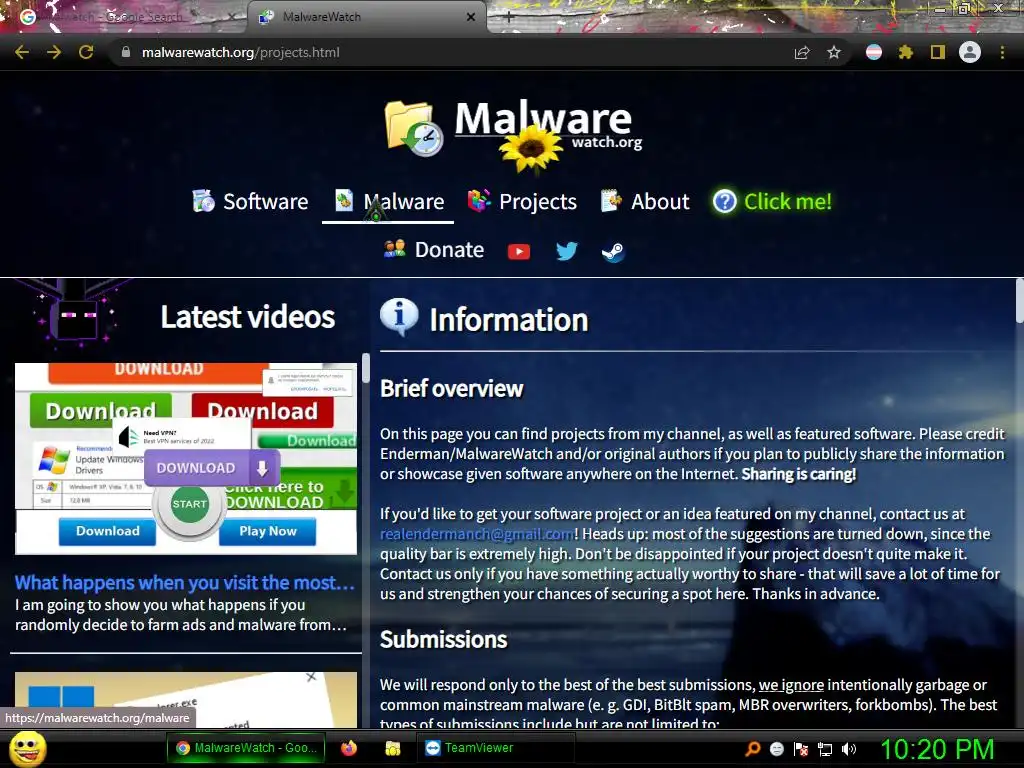
Task: Open the Twitter bird icon link
Action: [x=566, y=251]
